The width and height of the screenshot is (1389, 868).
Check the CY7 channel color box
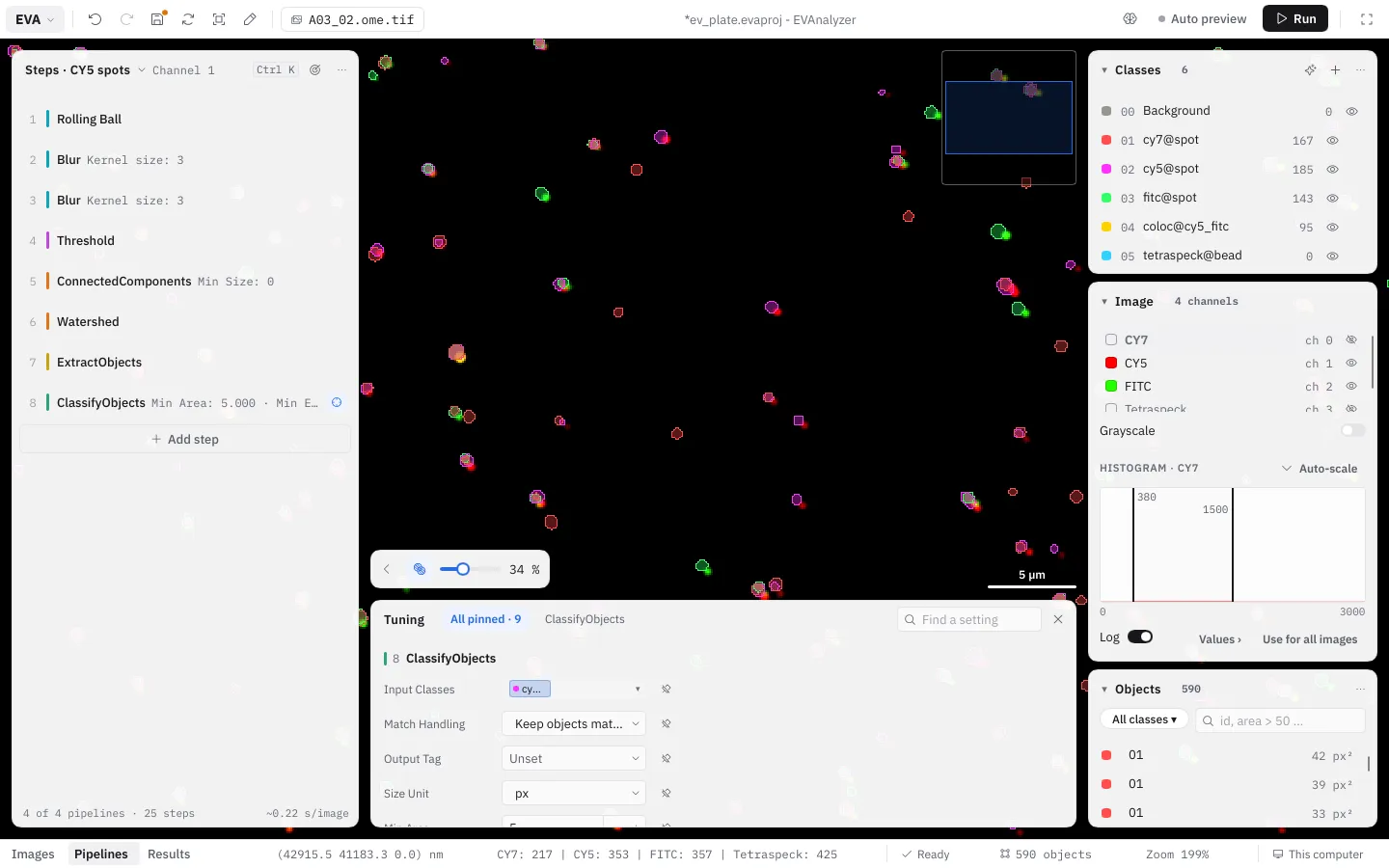tap(1111, 339)
